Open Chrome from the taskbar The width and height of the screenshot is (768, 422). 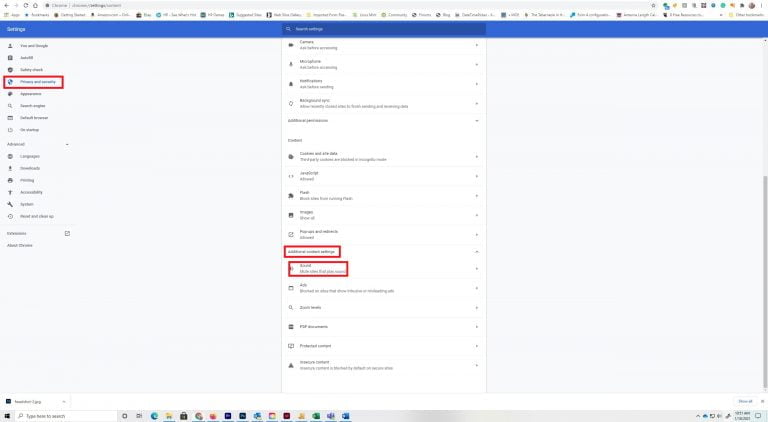tap(198, 416)
